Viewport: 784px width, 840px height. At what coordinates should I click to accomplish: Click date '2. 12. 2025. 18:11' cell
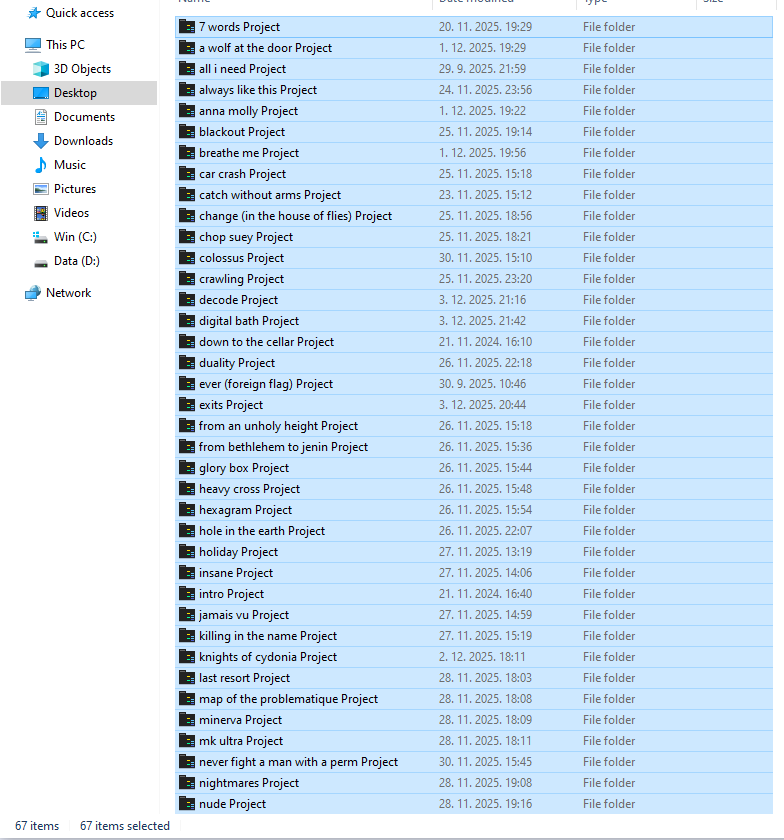[x=482, y=656]
